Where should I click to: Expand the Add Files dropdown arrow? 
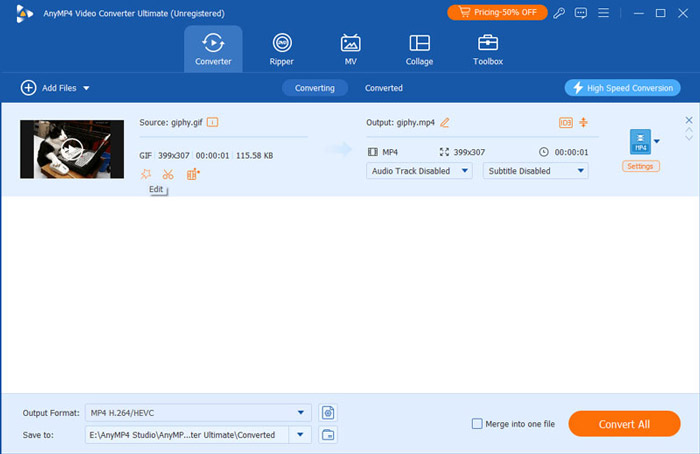point(86,88)
